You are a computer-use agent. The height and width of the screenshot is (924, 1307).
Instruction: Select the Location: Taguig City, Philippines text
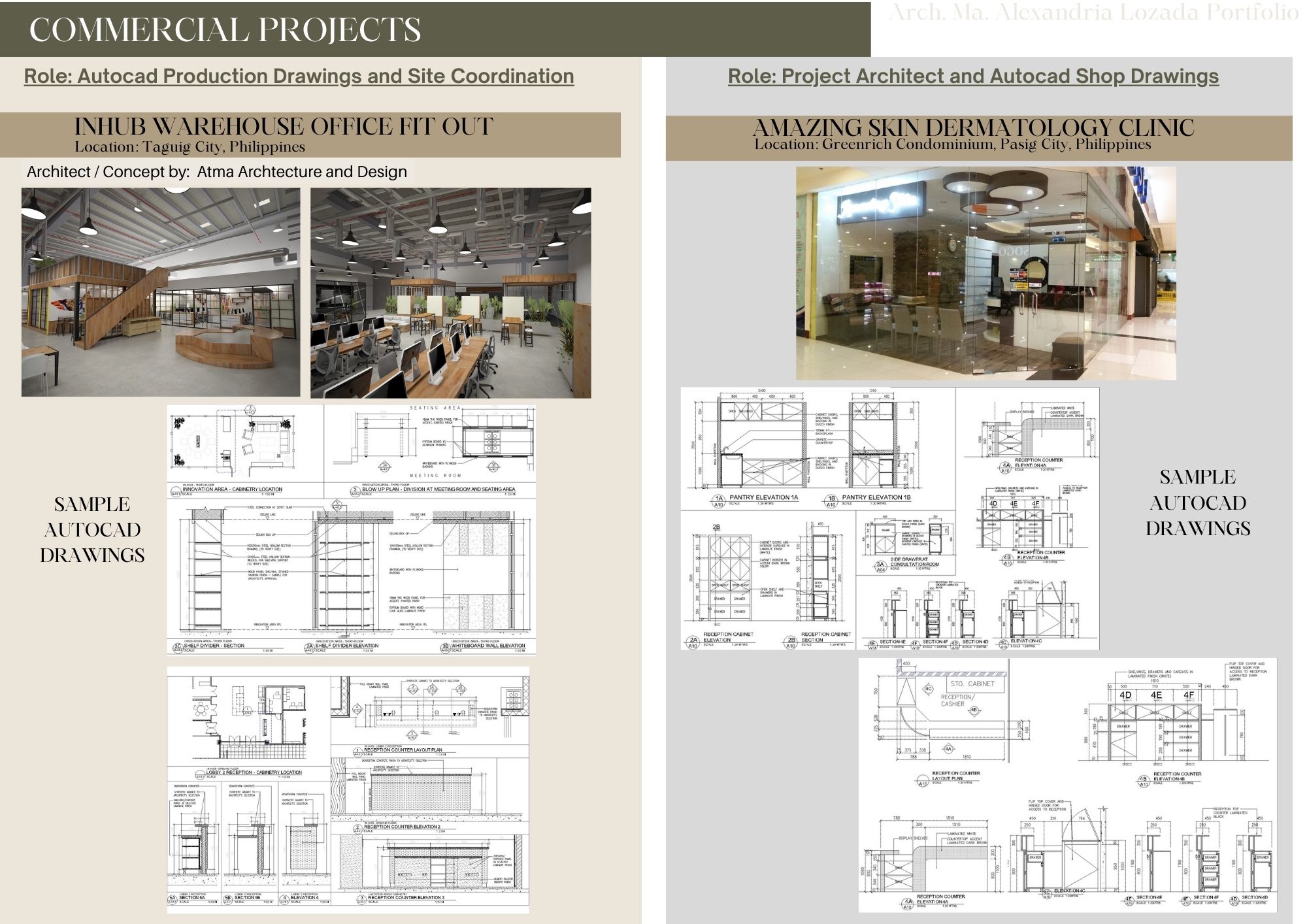click(x=190, y=146)
